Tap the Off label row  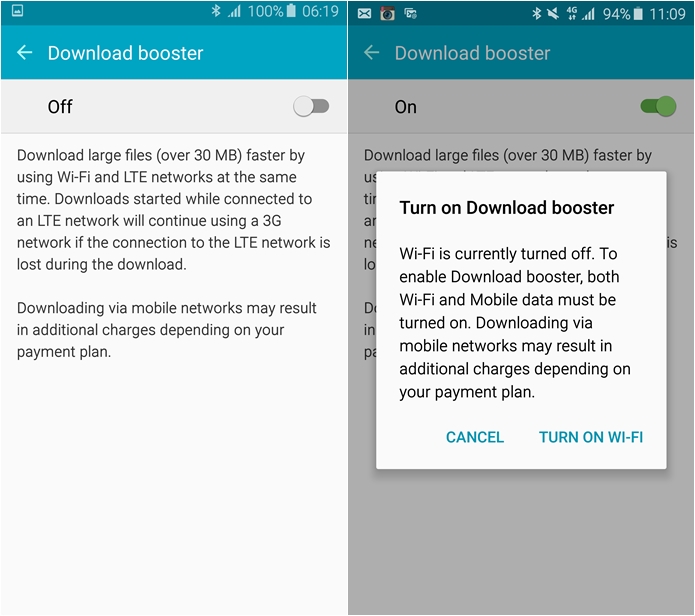(x=174, y=106)
